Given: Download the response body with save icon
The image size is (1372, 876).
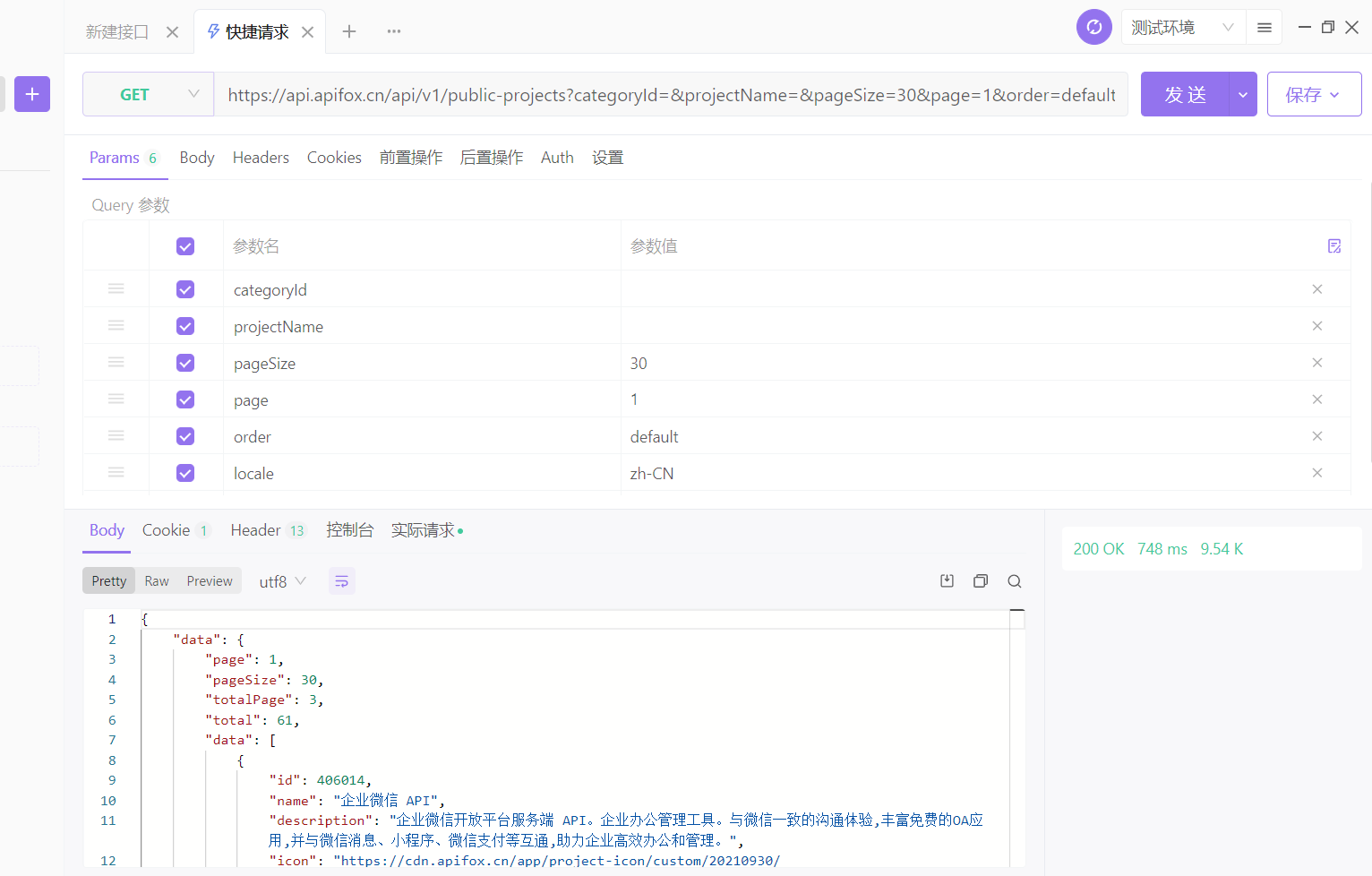Looking at the screenshot, I should pyautogui.click(x=947, y=581).
